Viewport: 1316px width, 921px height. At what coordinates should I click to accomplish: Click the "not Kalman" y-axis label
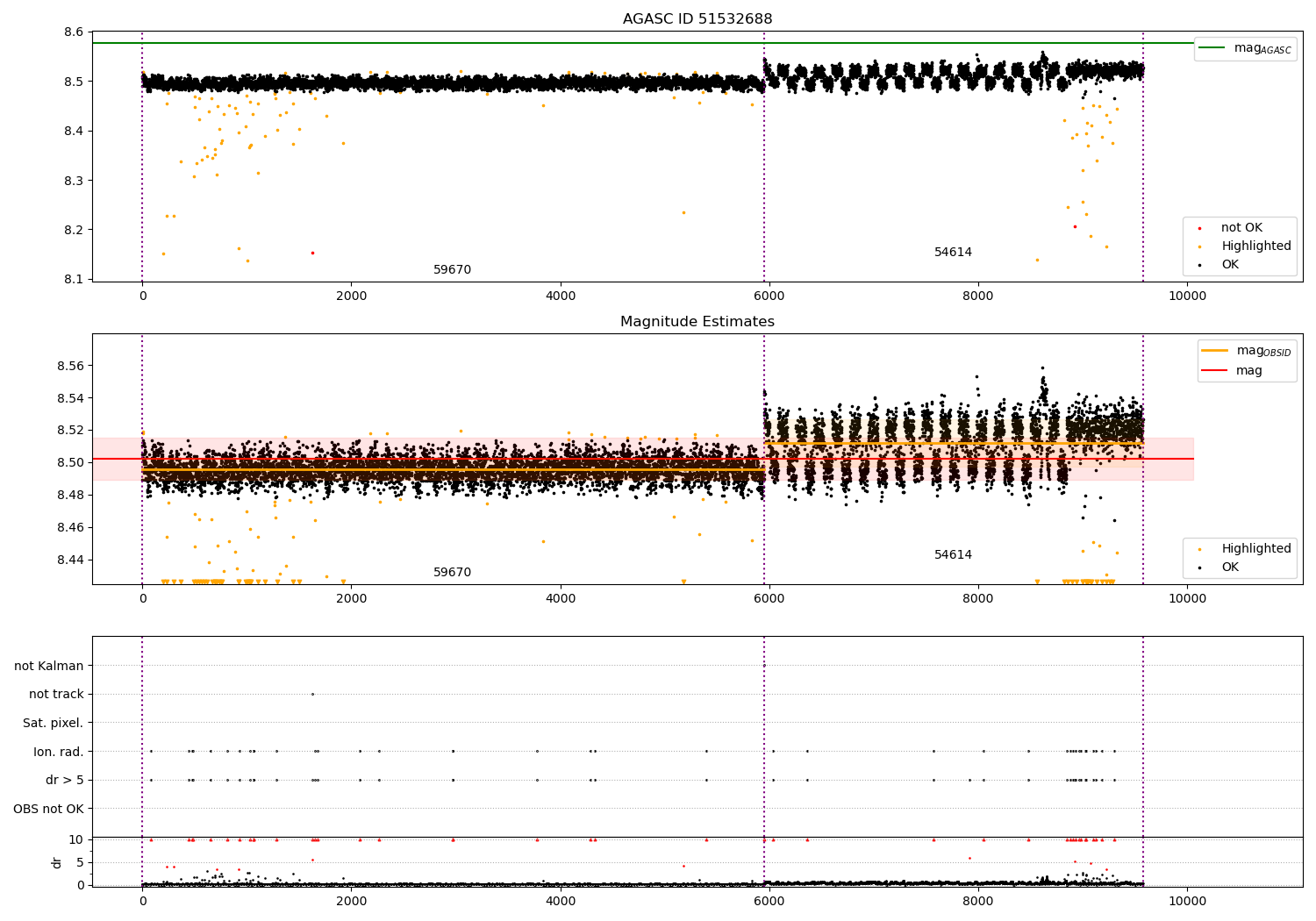49,666
